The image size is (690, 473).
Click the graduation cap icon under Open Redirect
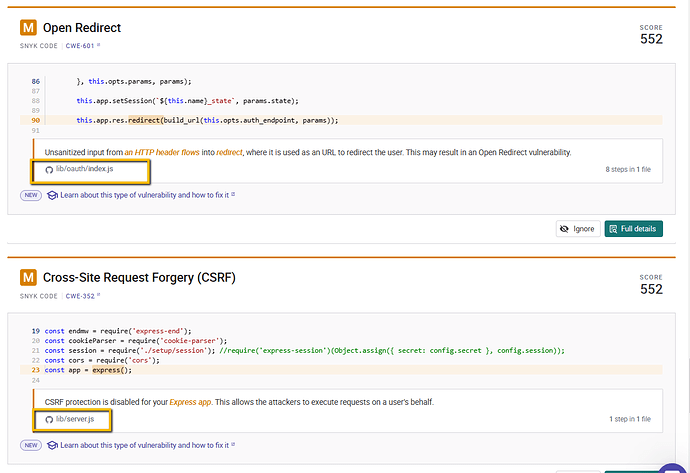[x=52, y=195]
